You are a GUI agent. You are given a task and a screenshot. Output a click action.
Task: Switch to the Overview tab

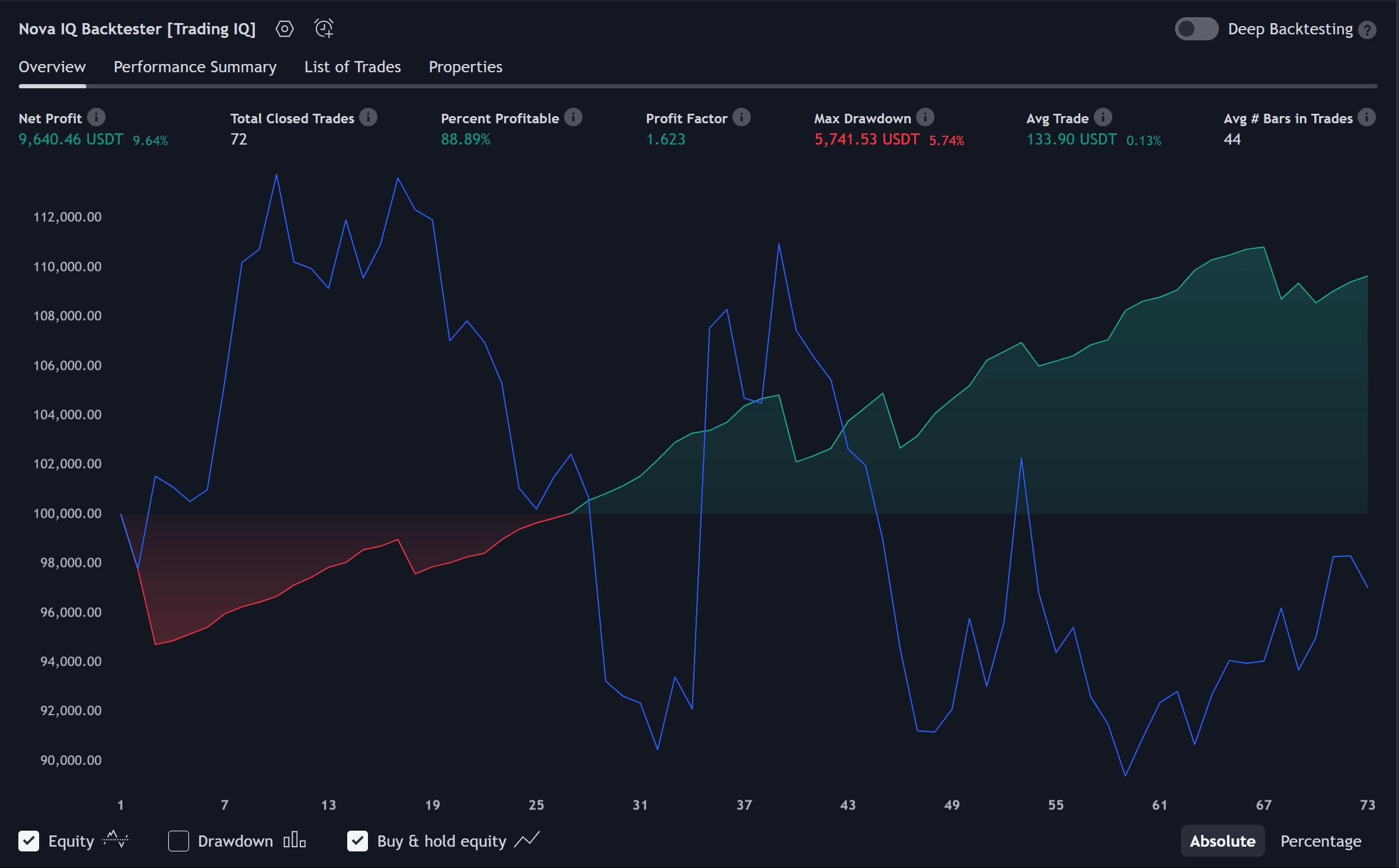52,67
